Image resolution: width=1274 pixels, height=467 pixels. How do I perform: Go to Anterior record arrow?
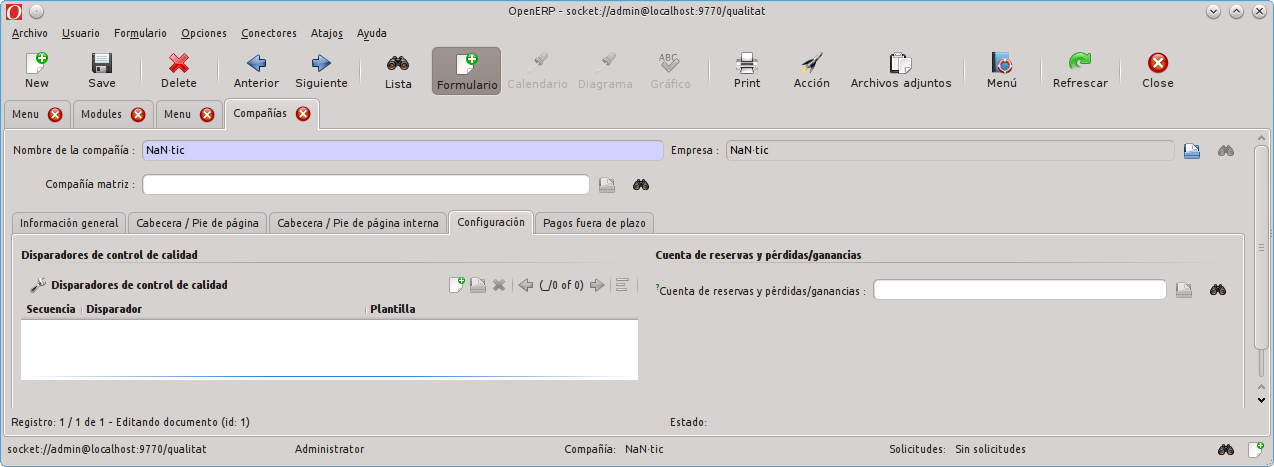(x=256, y=63)
